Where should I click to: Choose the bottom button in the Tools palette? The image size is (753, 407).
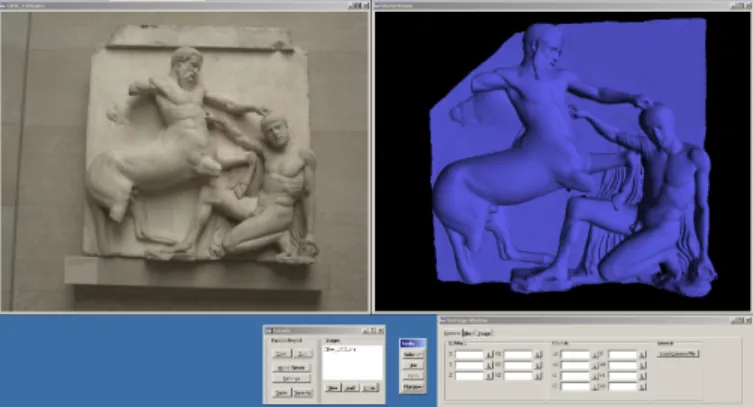click(413, 386)
